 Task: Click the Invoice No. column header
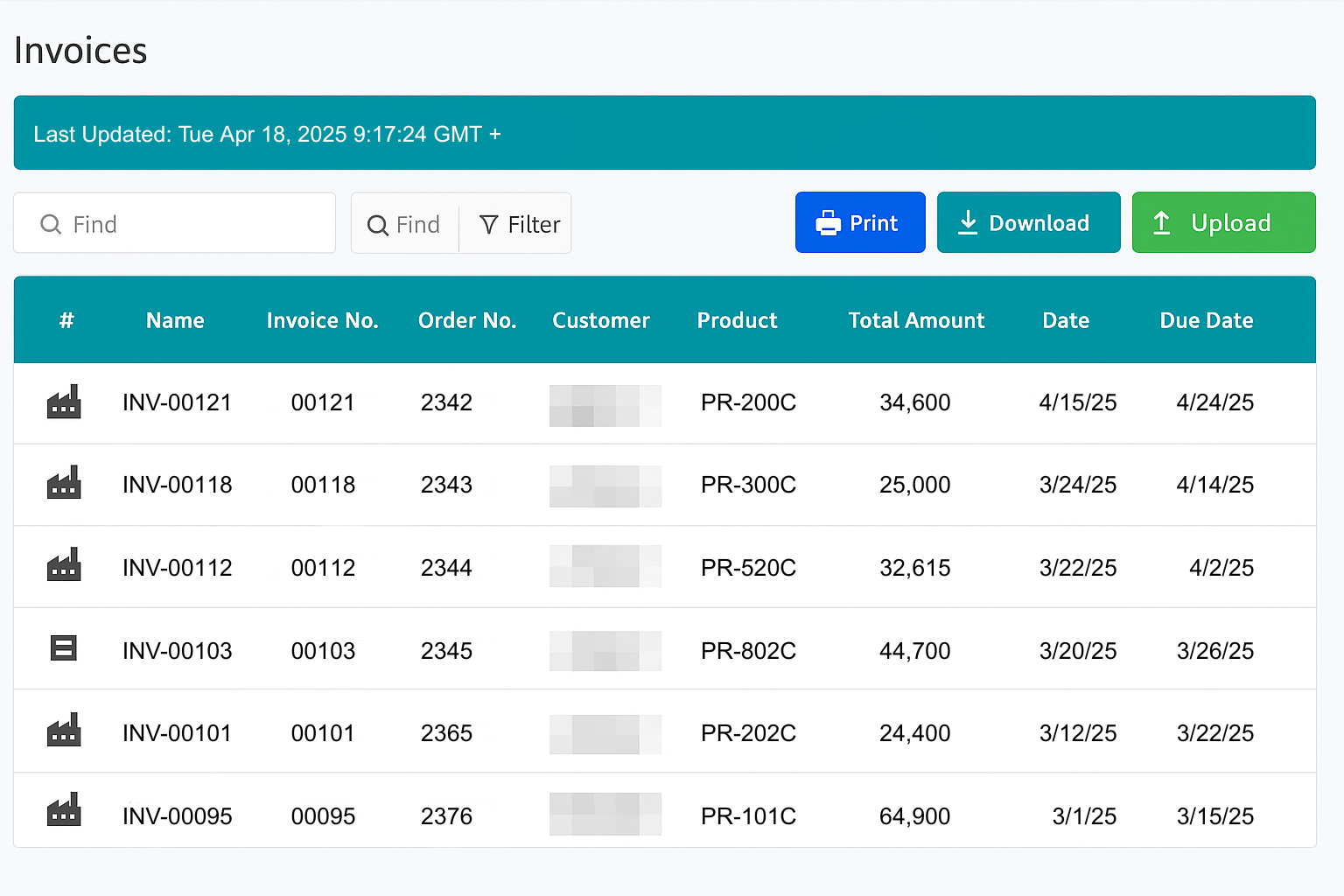click(322, 320)
